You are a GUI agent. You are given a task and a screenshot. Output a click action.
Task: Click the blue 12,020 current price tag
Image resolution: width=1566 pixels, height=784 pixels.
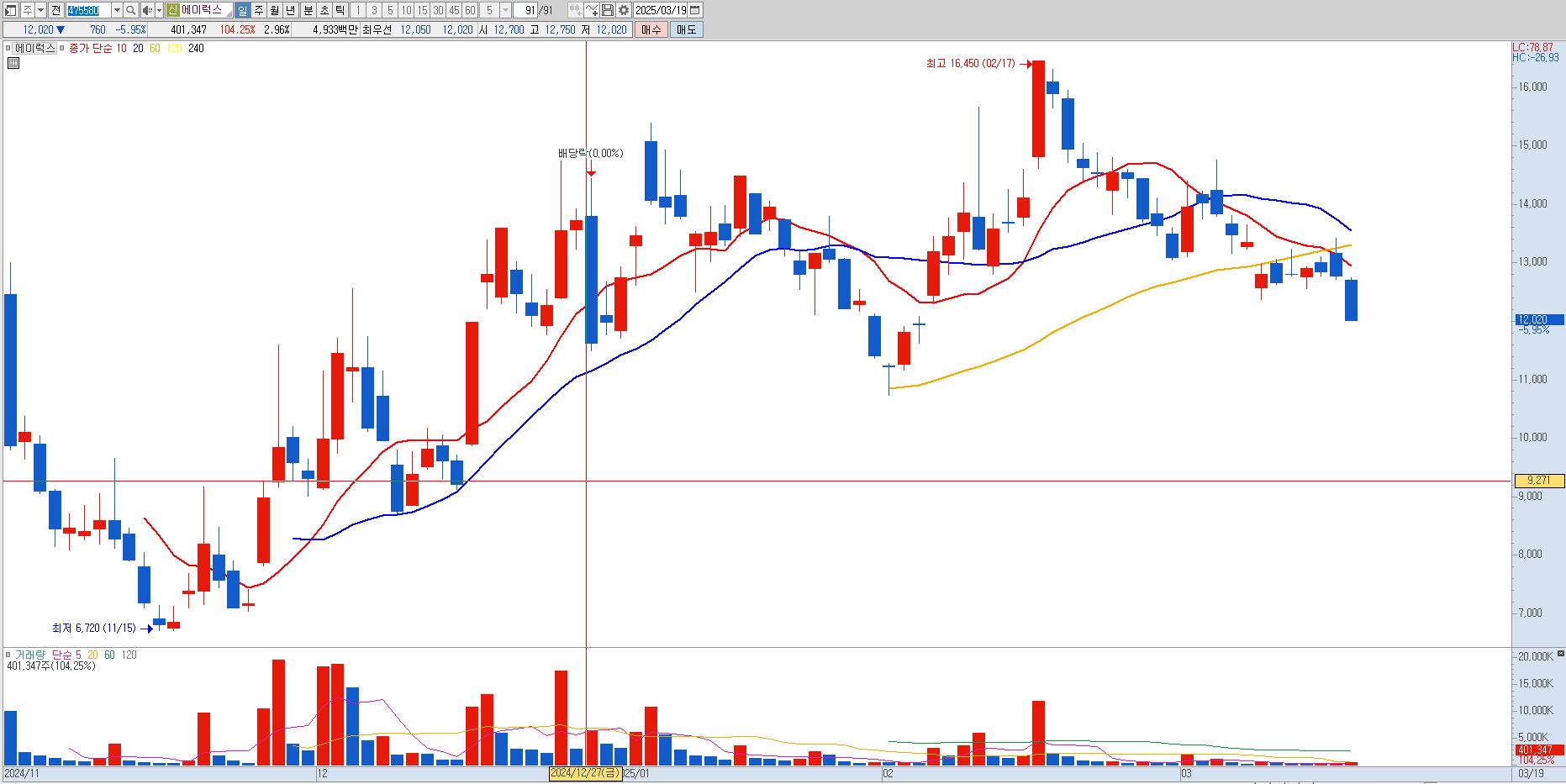[1539, 319]
